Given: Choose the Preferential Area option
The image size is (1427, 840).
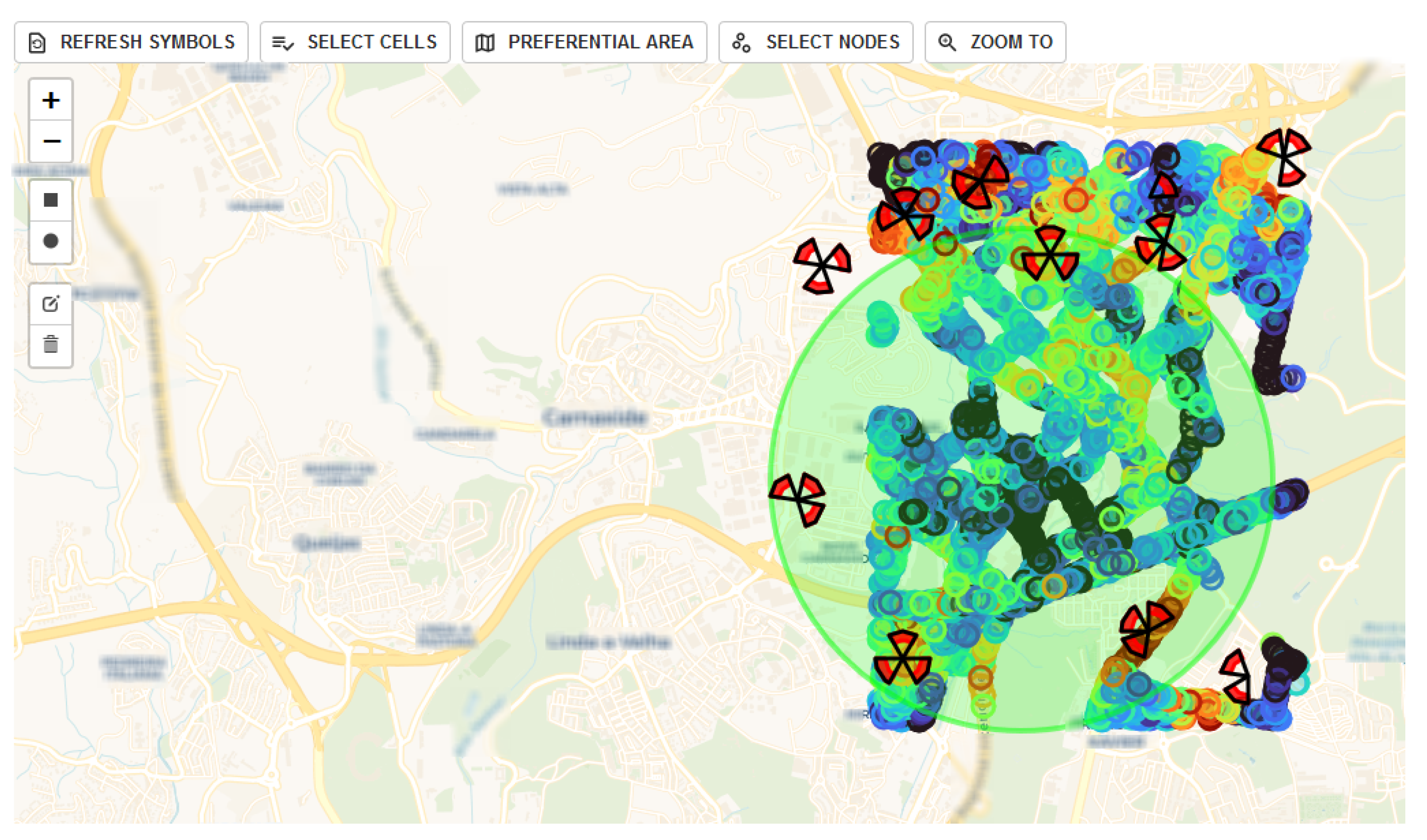Looking at the screenshot, I should pyautogui.click(x=584, y=42).
